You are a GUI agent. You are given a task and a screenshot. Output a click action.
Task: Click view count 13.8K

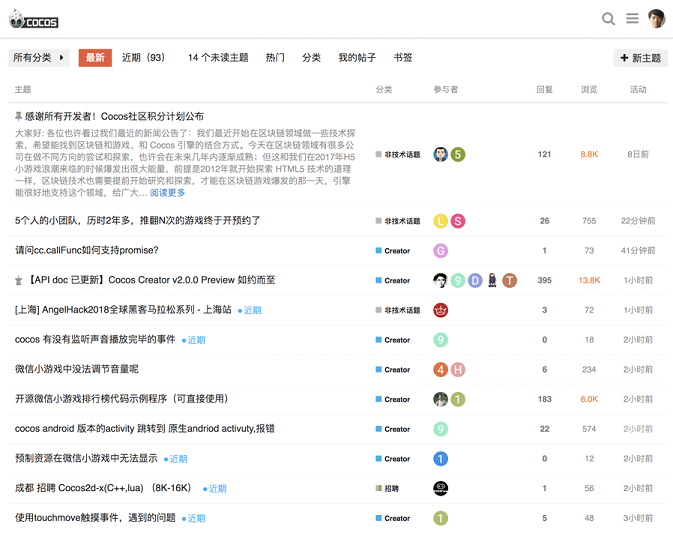(x=589, y=280)
